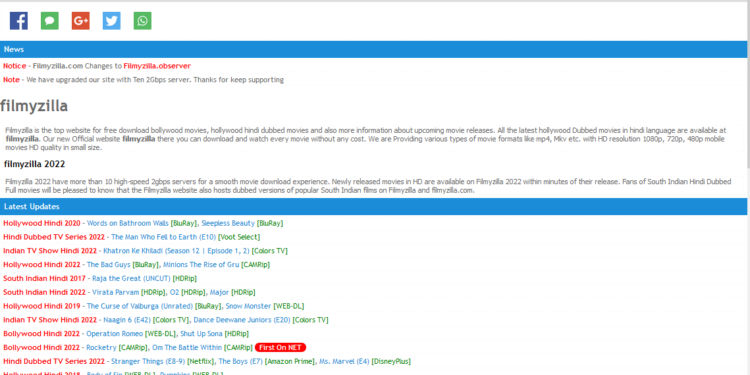
Task: Click the page vertical scrollbar thumb
Action: [748, 84]
